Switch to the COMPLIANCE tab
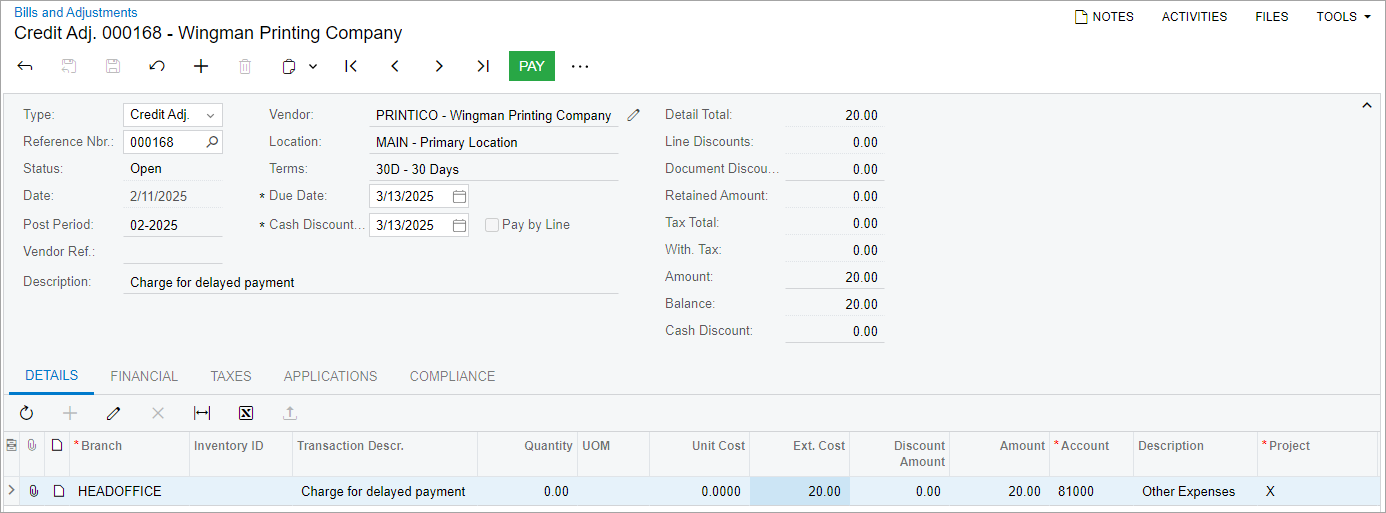This screenshot has height=513, width=1386. click(x=453, y=376)
